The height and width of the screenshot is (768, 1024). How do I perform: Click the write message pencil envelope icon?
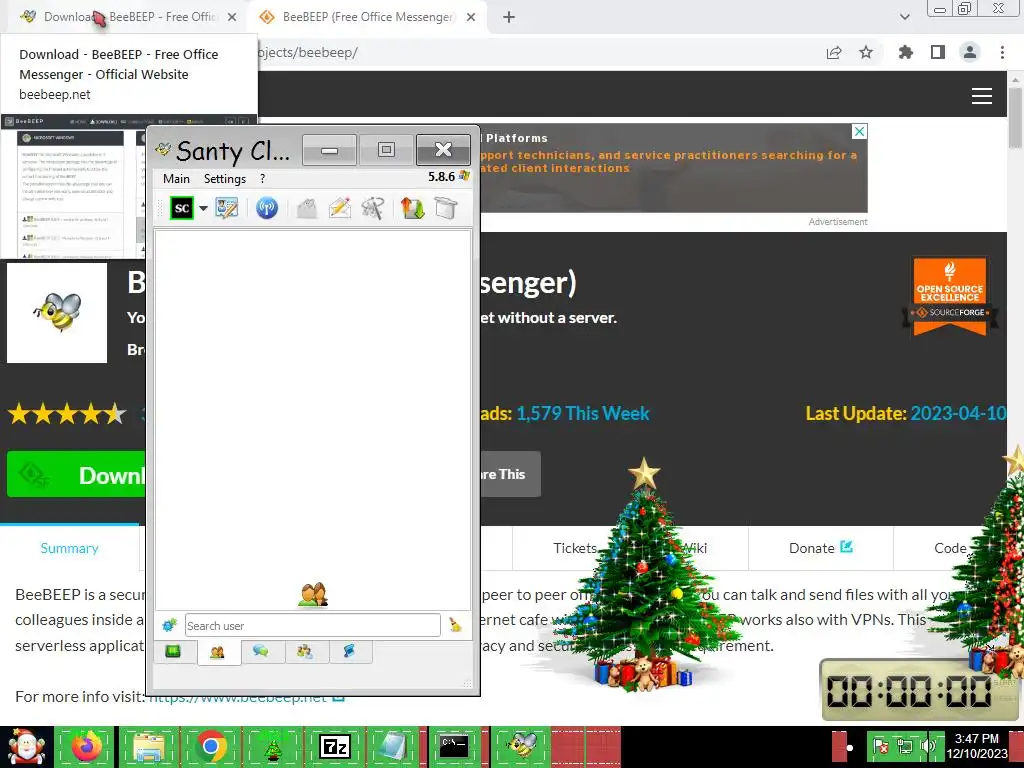click(340, 208)
